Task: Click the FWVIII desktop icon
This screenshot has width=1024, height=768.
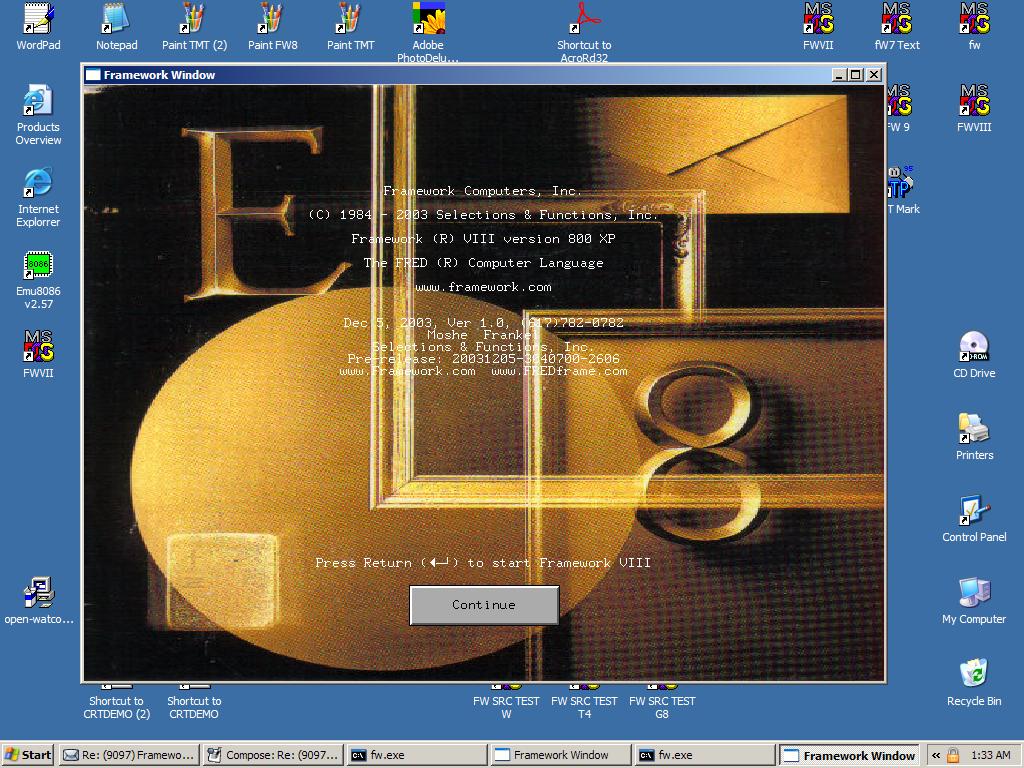Action: [x=974, y=108]
